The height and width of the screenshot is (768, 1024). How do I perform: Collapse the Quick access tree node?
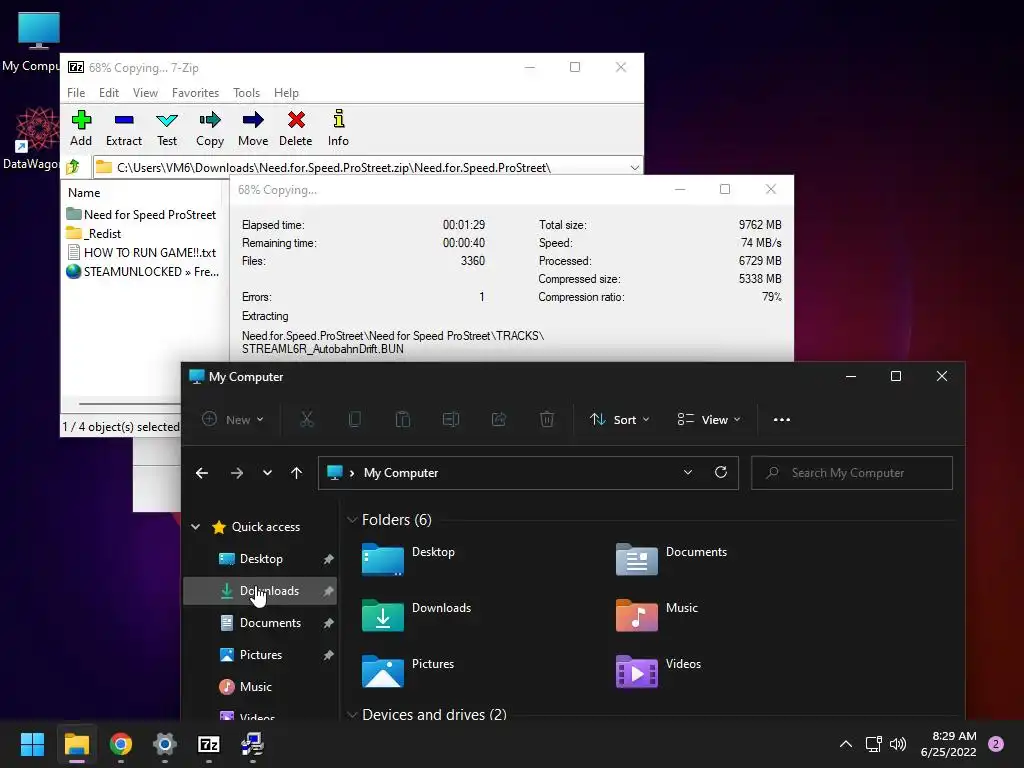(x=195, y=526)
